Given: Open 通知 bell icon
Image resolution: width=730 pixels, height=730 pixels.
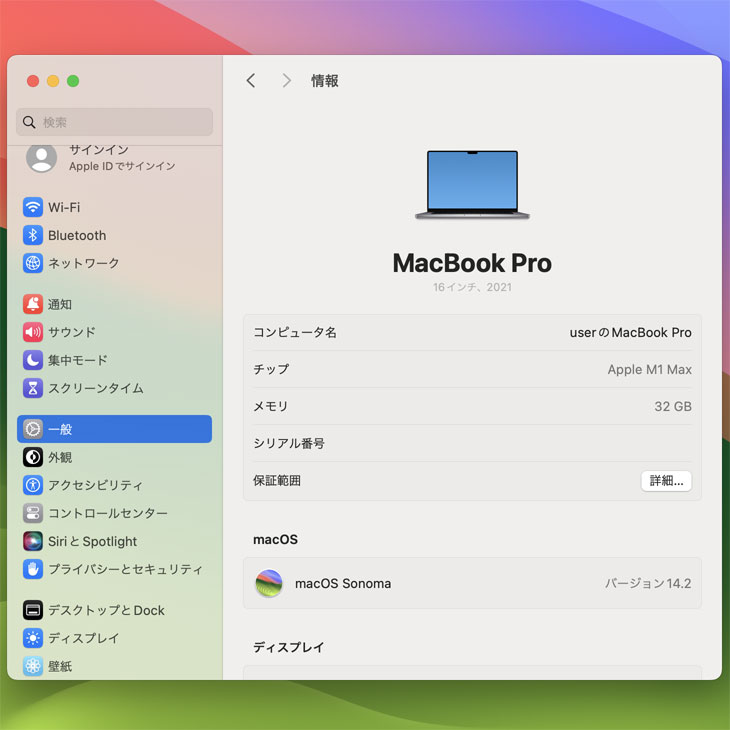Looking at the screenshot, I should click(x=33, y=304).
